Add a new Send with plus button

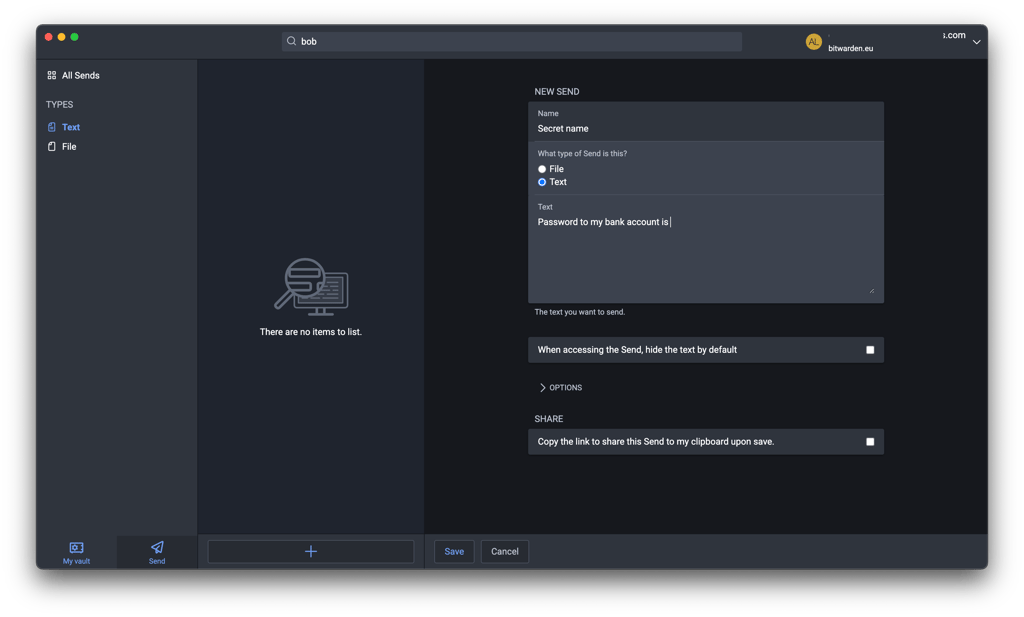(311, 552)
